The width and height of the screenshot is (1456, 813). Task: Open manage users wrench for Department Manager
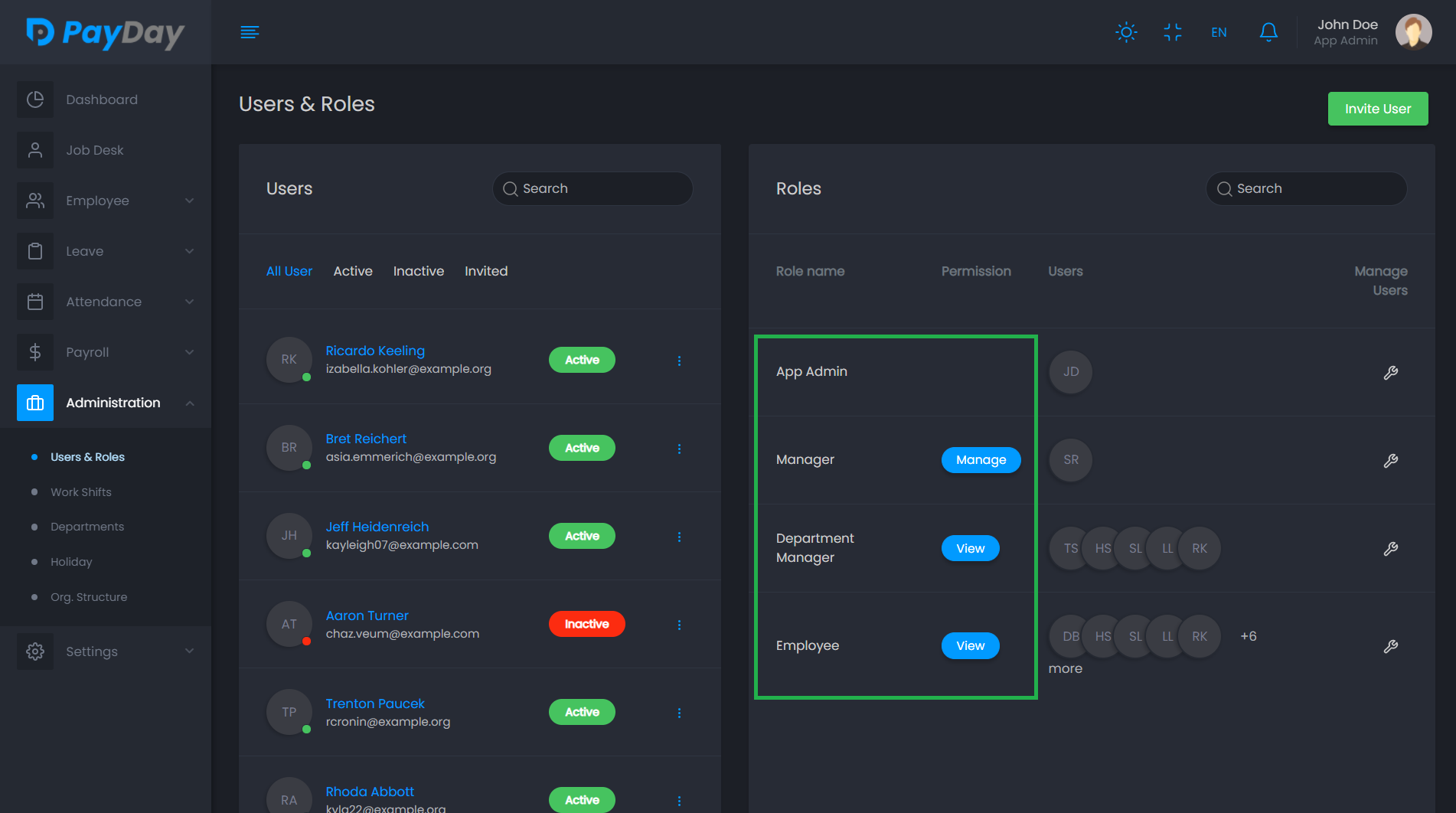point(1390,549)
